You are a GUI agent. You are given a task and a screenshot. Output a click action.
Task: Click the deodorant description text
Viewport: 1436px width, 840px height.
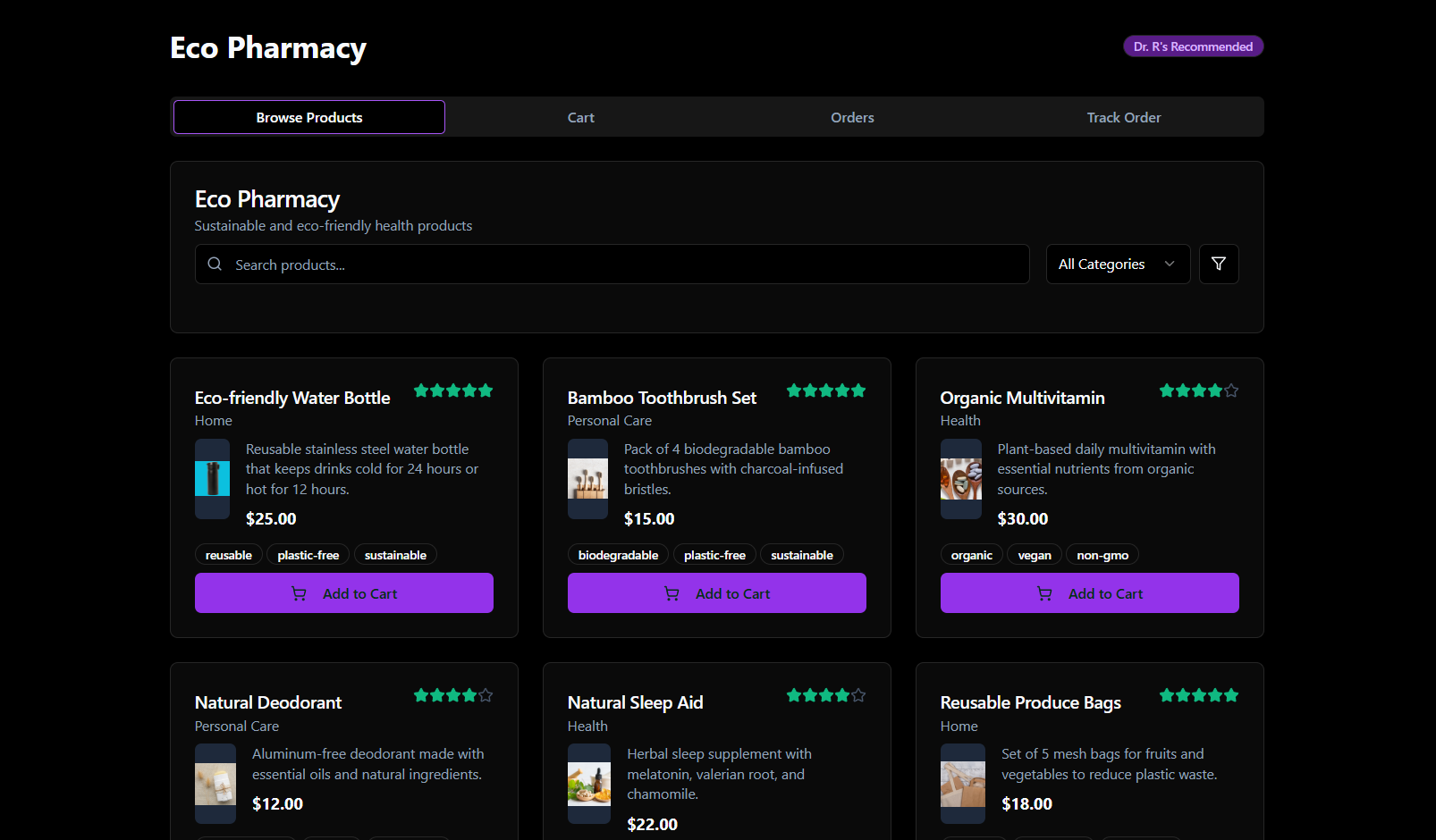point(367,764)
